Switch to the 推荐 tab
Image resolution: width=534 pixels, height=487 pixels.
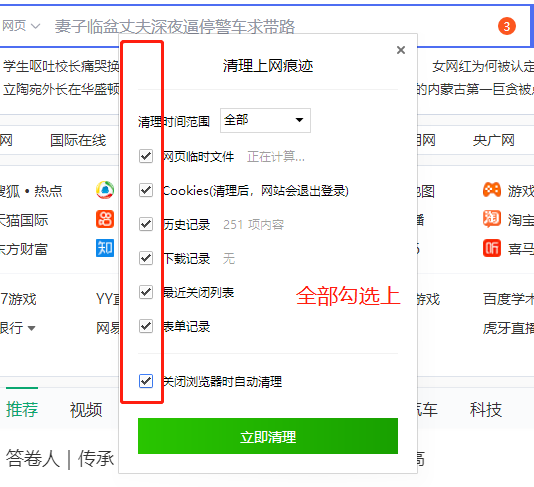click(22, 409)
